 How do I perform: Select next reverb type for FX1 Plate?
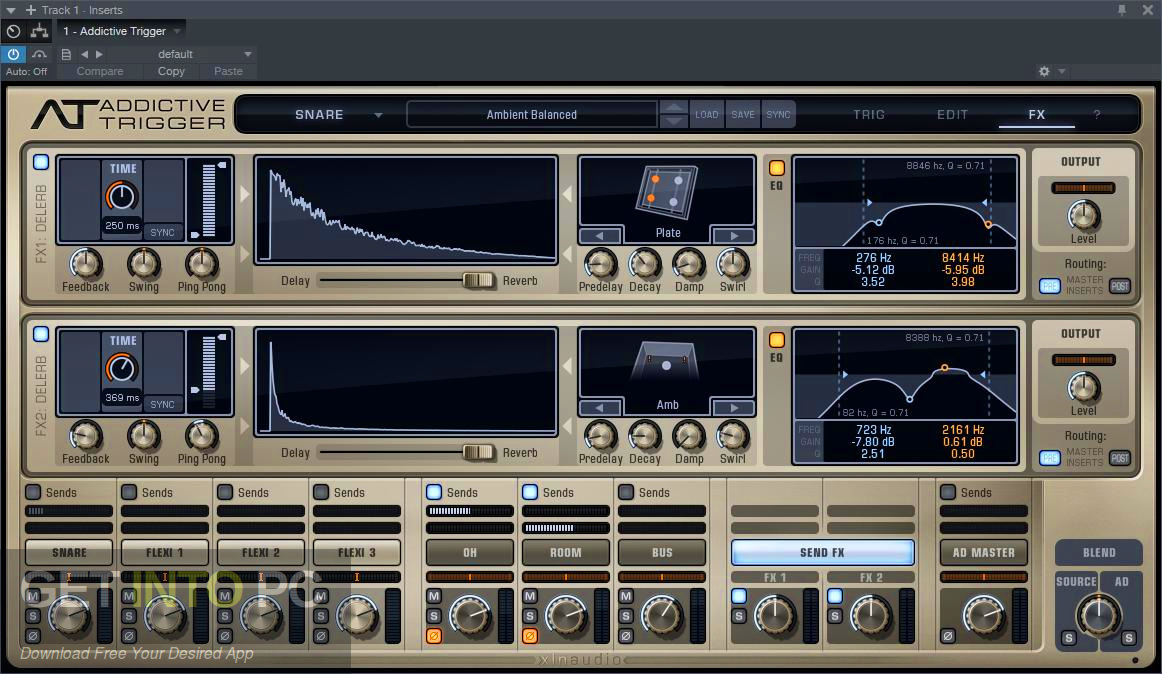tap(734, 236)
